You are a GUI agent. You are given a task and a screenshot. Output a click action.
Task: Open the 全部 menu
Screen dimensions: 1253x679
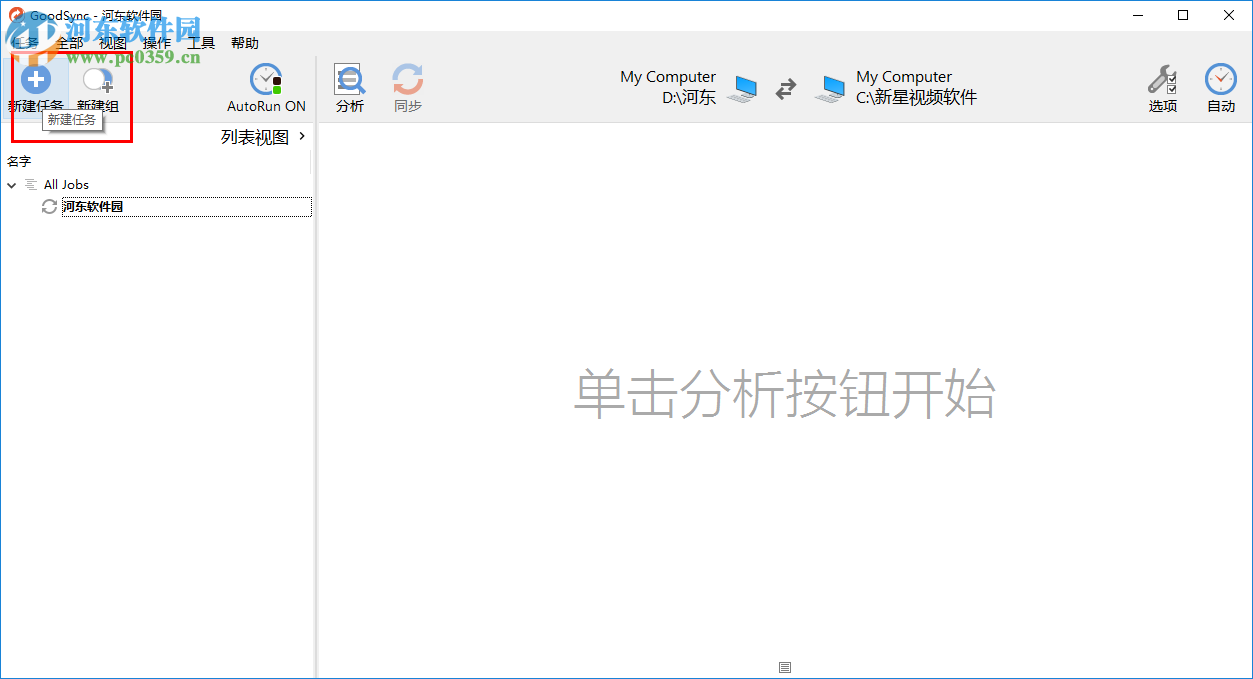pyautogui.click(x=69, y=43)
